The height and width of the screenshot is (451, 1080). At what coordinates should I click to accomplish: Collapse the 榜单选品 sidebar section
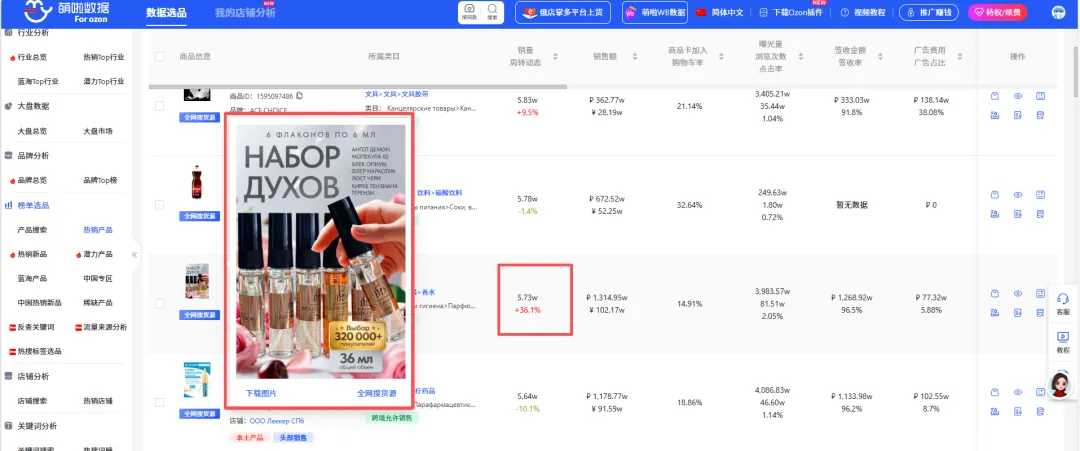[x=32, y=205]
